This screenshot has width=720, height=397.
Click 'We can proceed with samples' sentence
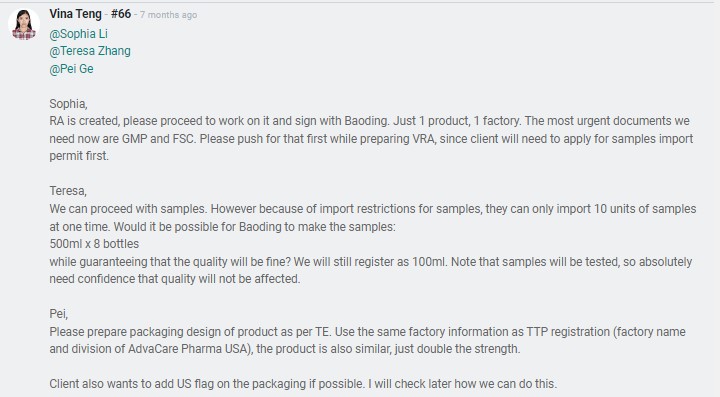[x=128, y=209]
